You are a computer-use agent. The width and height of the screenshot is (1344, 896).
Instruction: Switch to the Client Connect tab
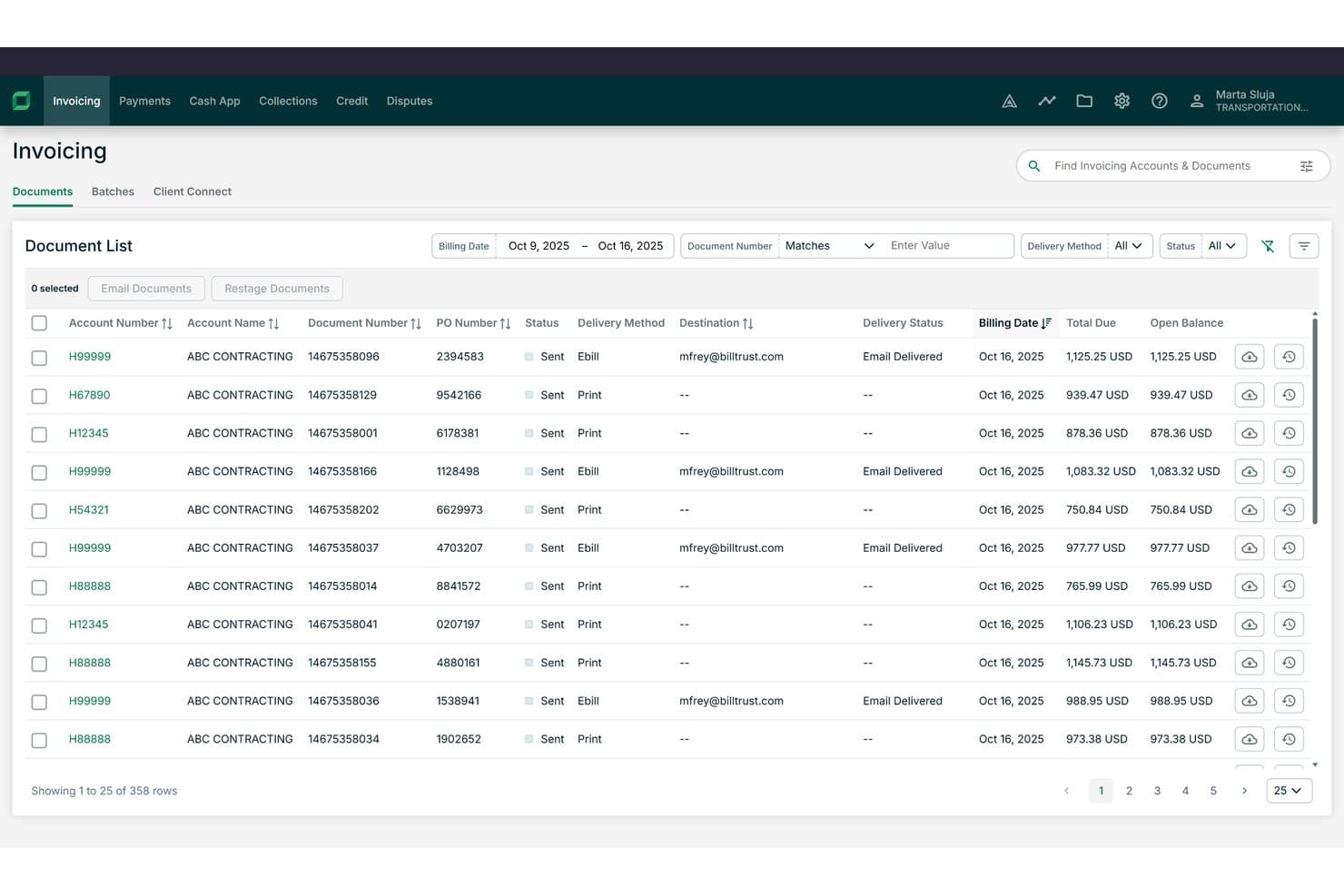192,192
